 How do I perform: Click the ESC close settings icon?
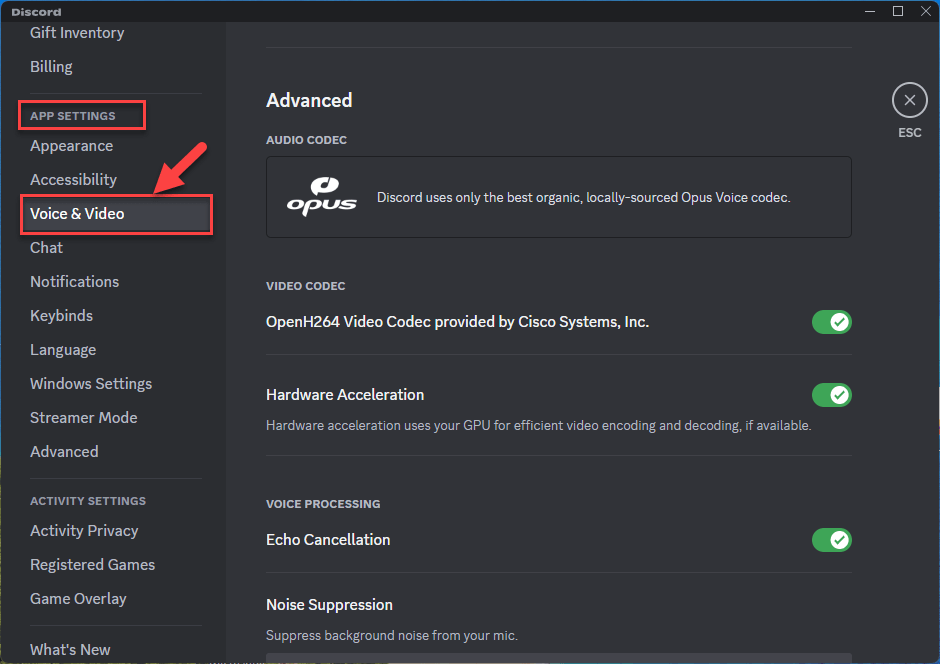point(909,101)
